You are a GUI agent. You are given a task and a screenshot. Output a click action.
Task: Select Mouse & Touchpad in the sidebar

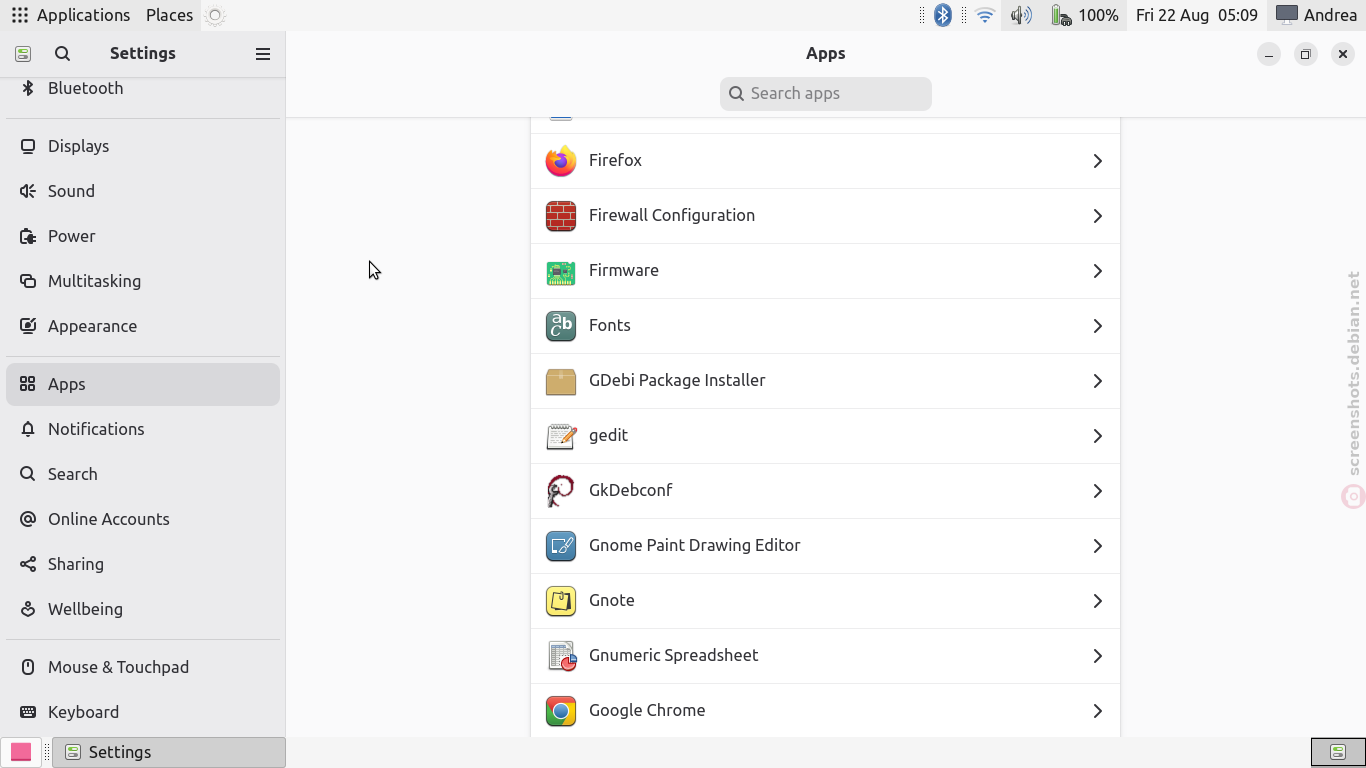143,667
